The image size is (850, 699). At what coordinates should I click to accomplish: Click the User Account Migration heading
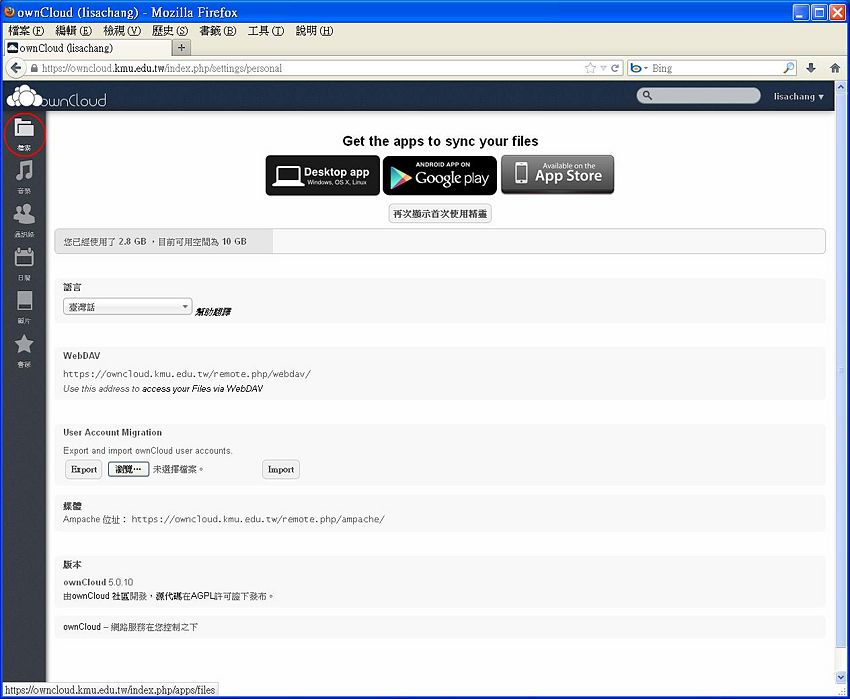(112, 432)
